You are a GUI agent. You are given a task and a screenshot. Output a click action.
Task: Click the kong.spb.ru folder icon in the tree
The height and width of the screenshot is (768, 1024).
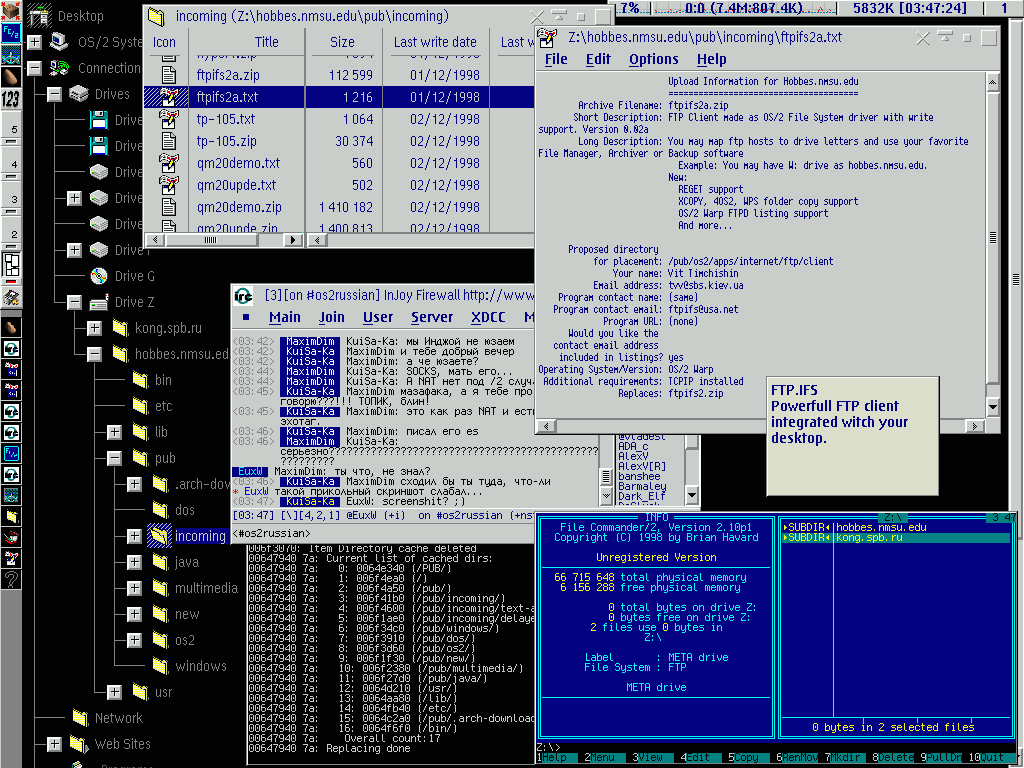[120, 328]
